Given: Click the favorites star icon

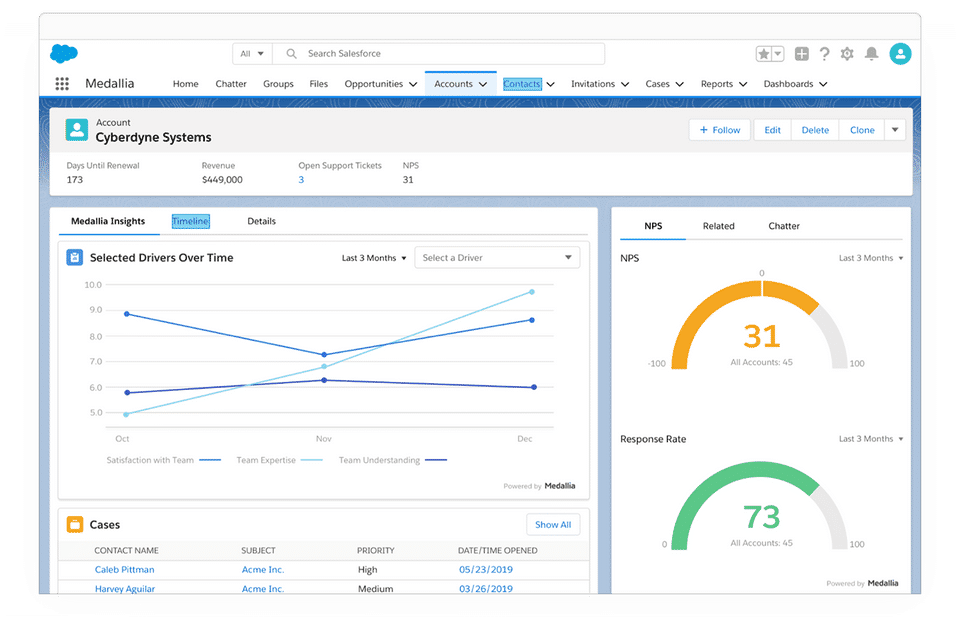Looking at the screenshot, I should [x=763, y=54].
